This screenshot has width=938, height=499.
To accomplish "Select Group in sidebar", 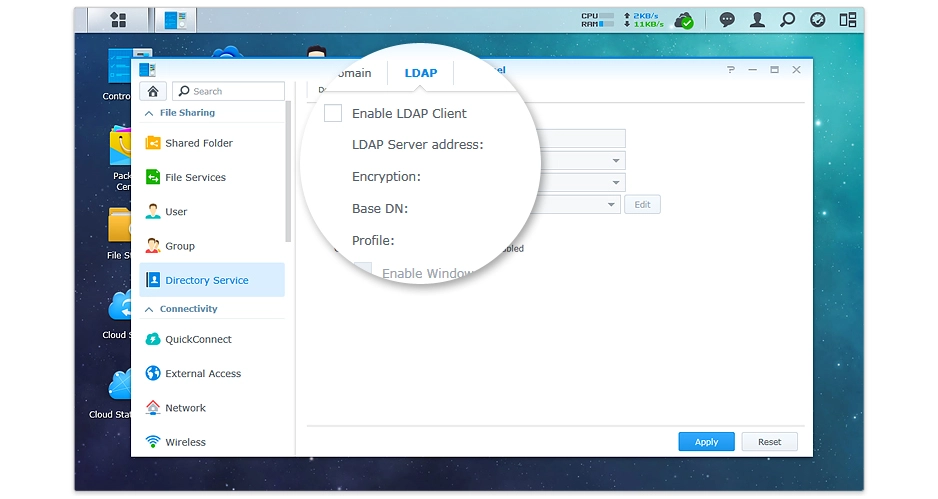I will tap(212, 246).
